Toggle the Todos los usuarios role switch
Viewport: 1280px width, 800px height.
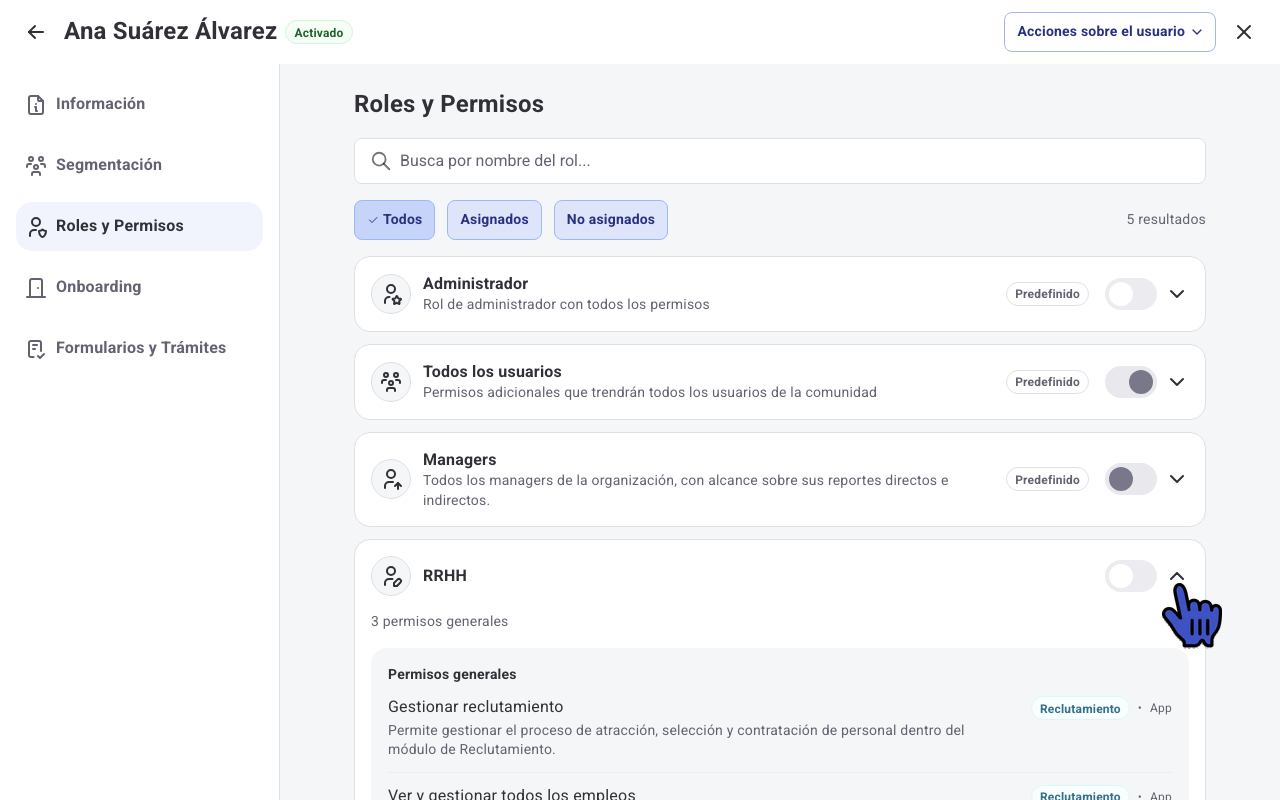click(x=1131, y=382)
